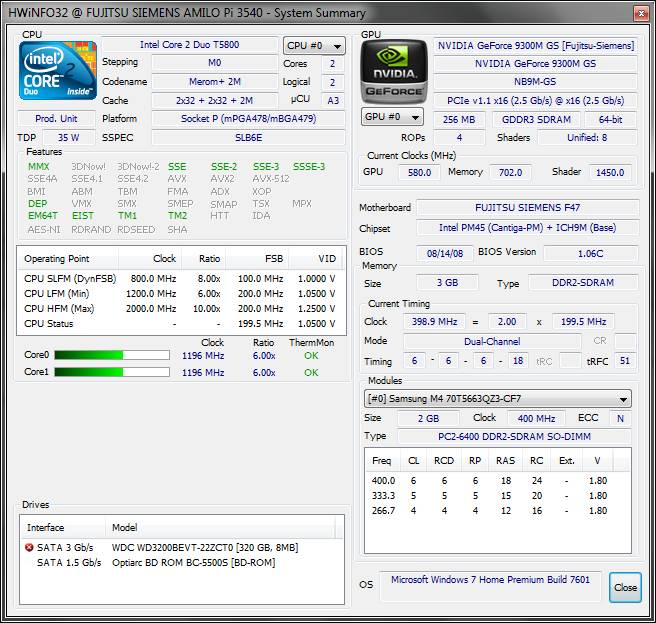Click the TDP value 35 W
The height and width of the screenshot is (623, 656).
click(x=69, y=138)
